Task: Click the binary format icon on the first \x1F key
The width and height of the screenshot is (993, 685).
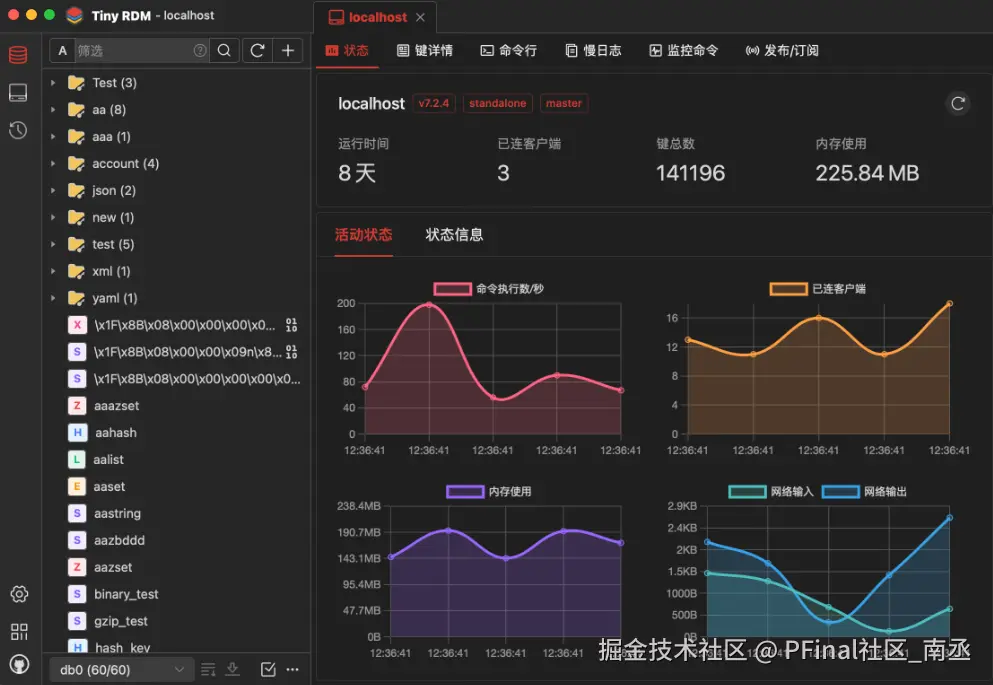Action: point(291,325)
